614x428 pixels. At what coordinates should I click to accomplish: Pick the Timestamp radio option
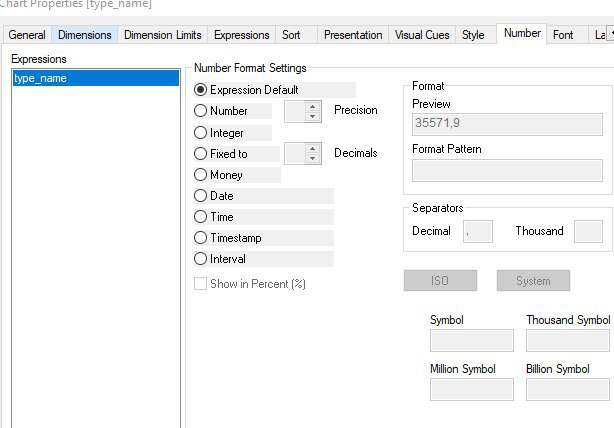(201, 238)
